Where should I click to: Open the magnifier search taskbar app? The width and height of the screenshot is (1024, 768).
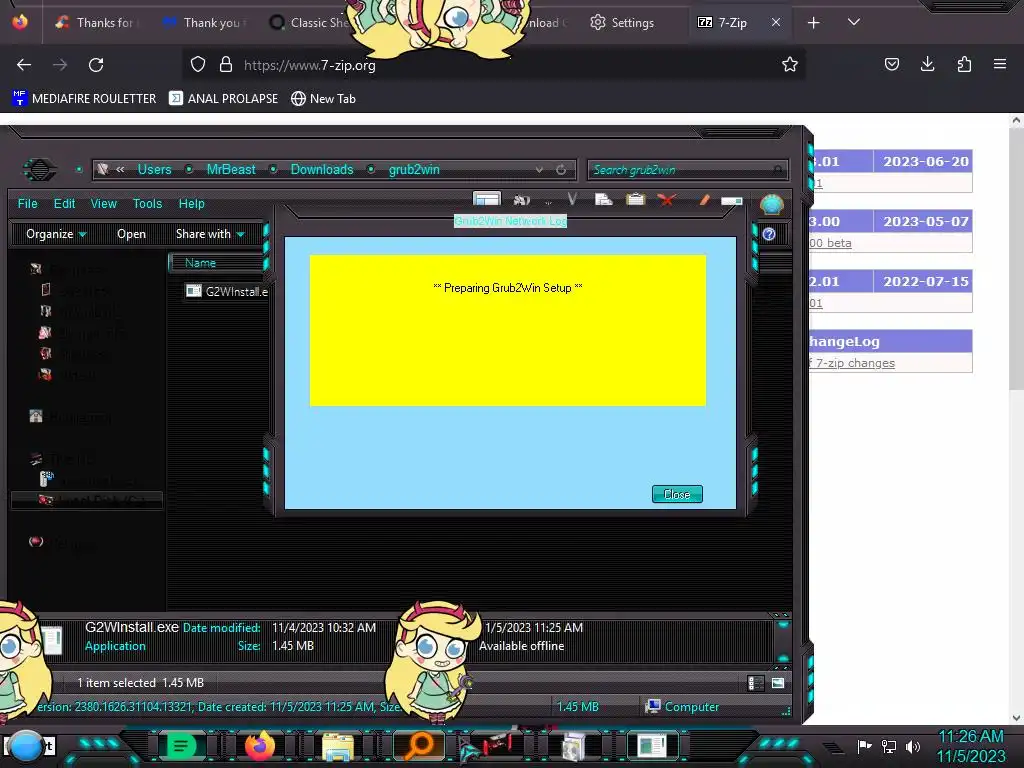click(x=419, y=746)
